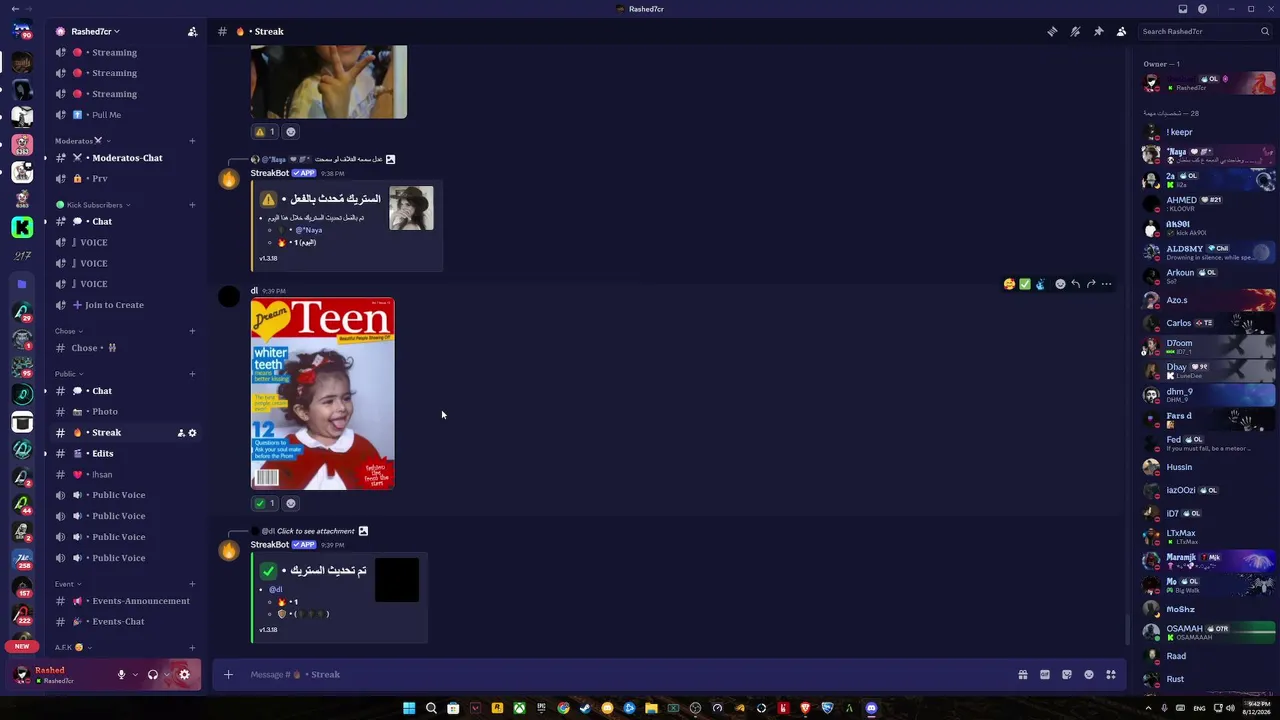Collapse the Public category
This screenshot has height=720, width=1280.
pyautogui.click(x=69, y=374)
